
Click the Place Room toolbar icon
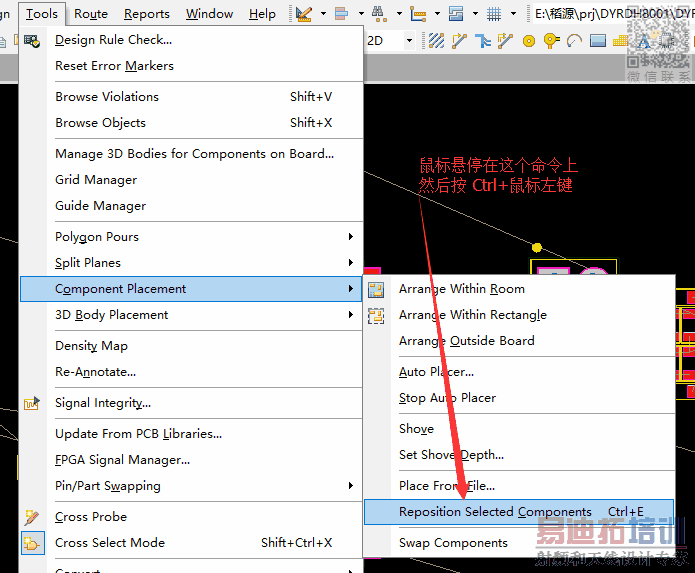456,14
